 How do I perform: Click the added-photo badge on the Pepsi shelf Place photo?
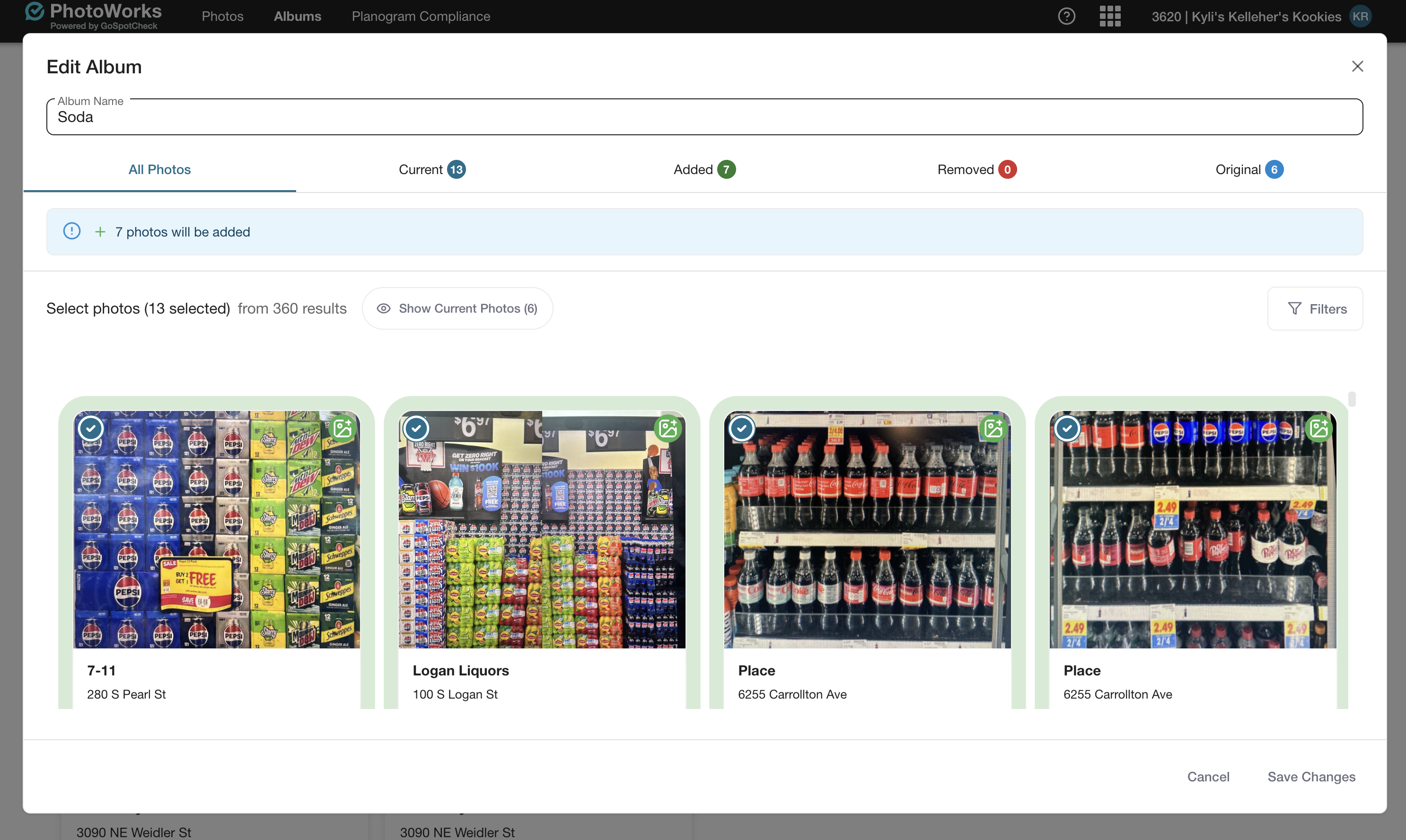(x=1319, y=429)
